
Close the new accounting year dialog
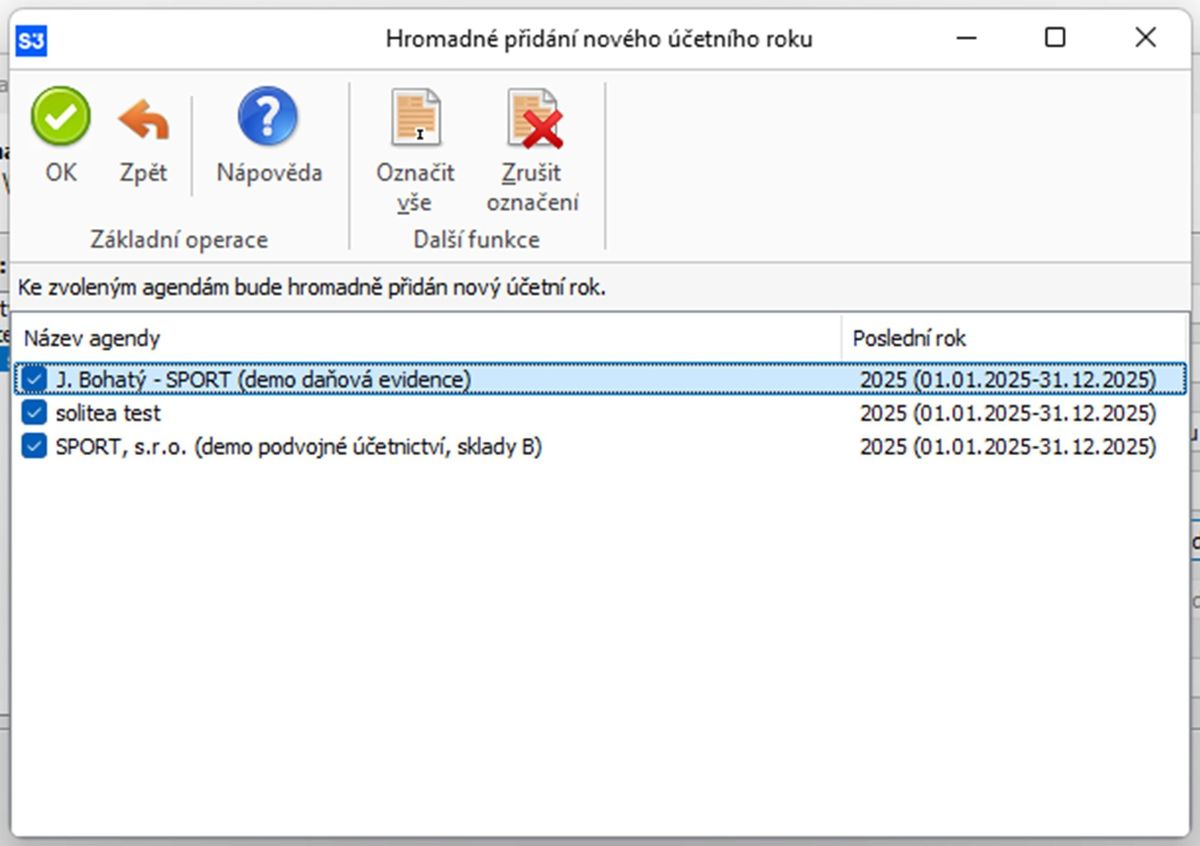click(x=1145, y=39)
